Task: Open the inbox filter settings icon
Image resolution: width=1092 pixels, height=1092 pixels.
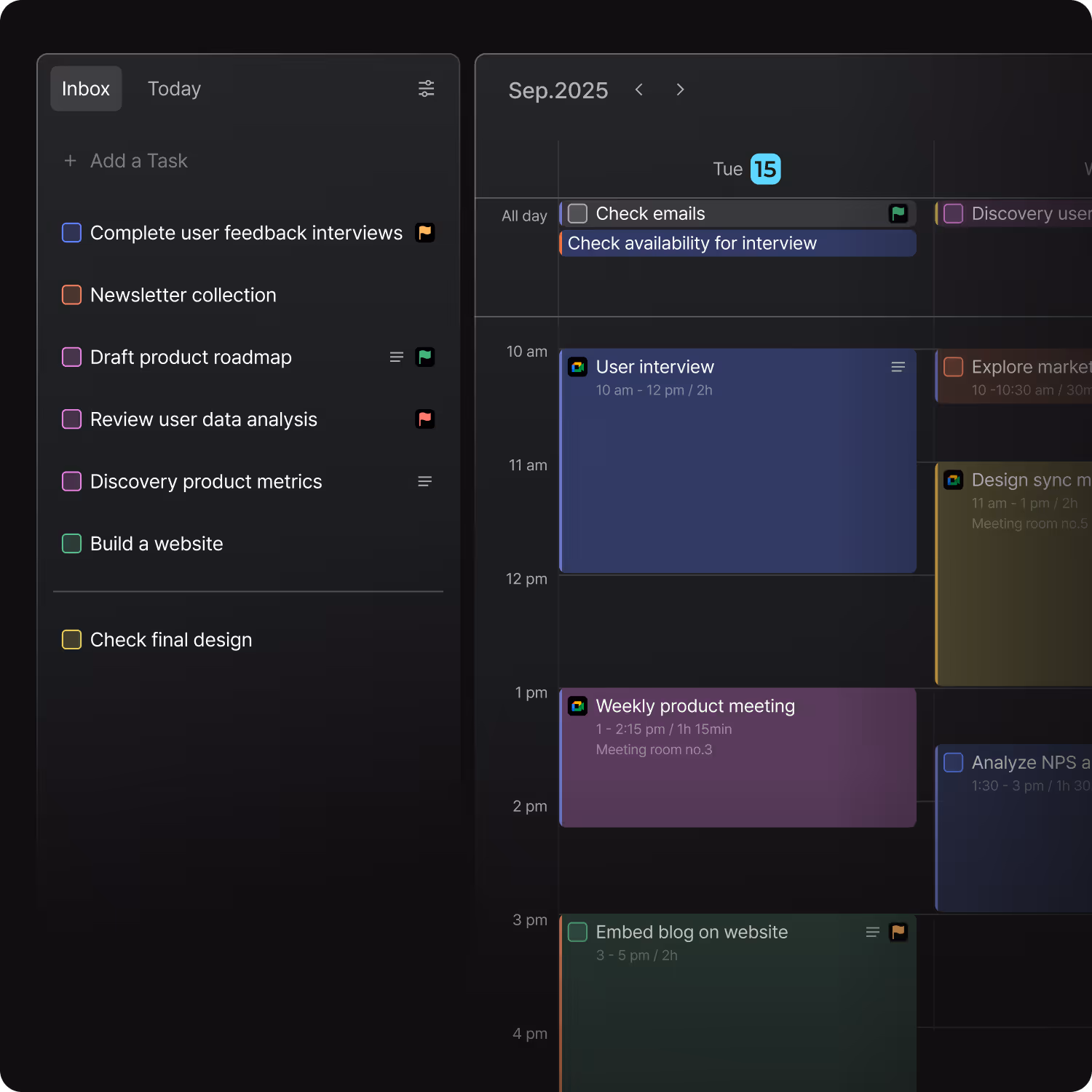Action: [x=426, y=89]
